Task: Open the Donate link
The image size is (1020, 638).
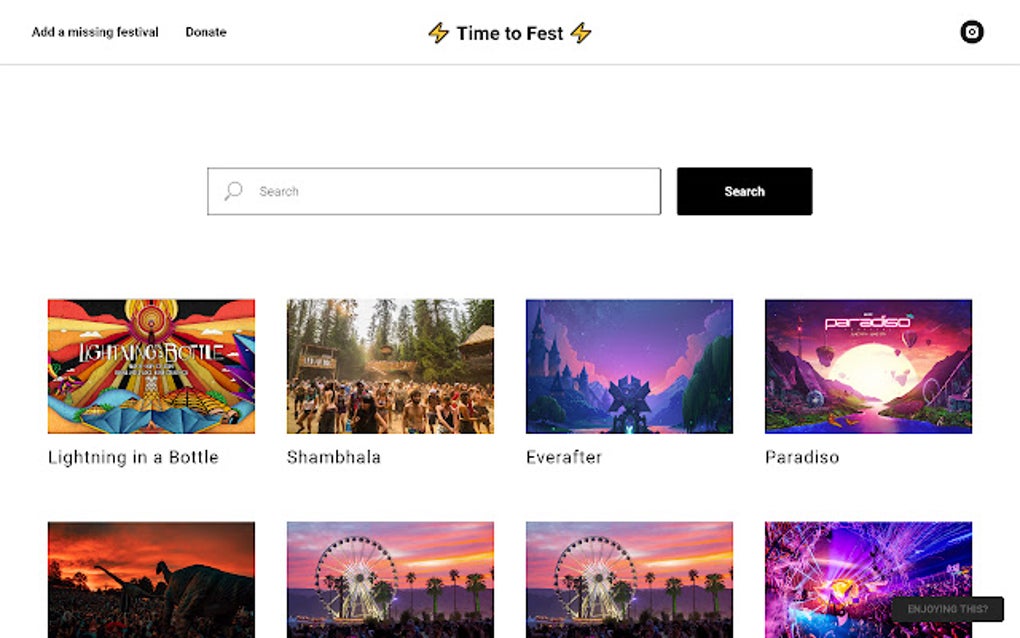Action: pyautogui.click(x=206, y=32)
